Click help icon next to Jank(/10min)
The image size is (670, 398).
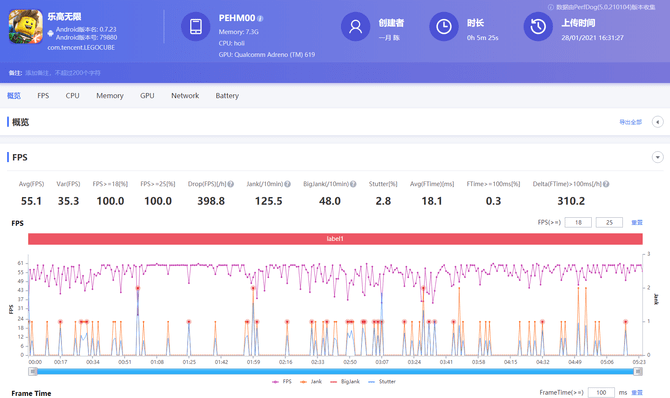pyautogui.click(x=288, y=184)
